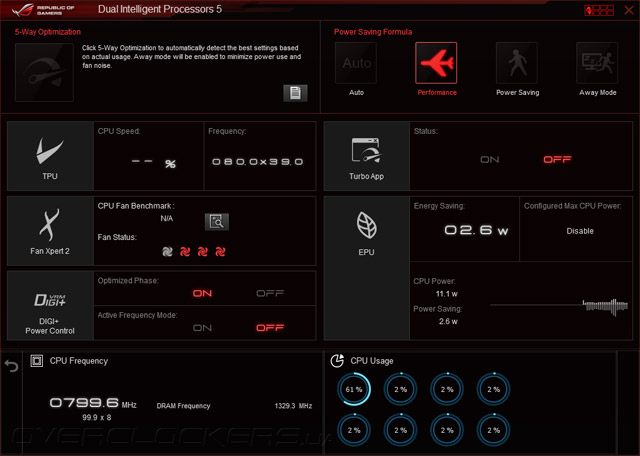This screenshot has height=456, width=640.
Task: Click the 2.6 w Power Saving value
Action: [448, 322]
